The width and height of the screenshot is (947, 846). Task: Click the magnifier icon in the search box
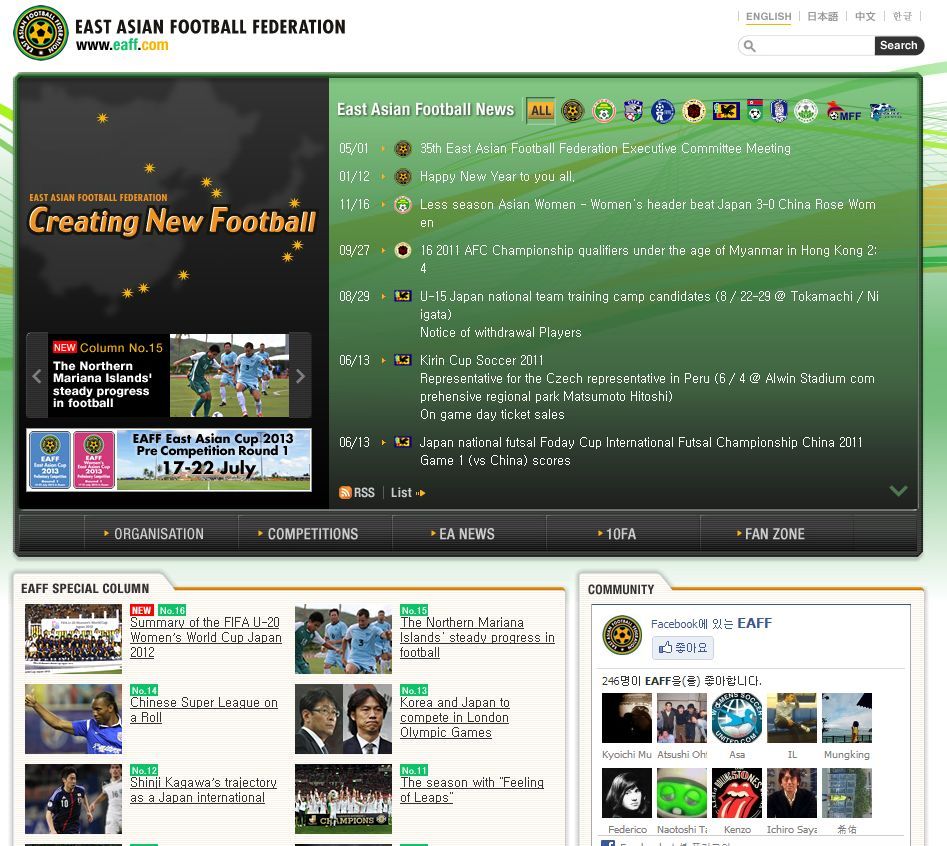tap(750, 46)
